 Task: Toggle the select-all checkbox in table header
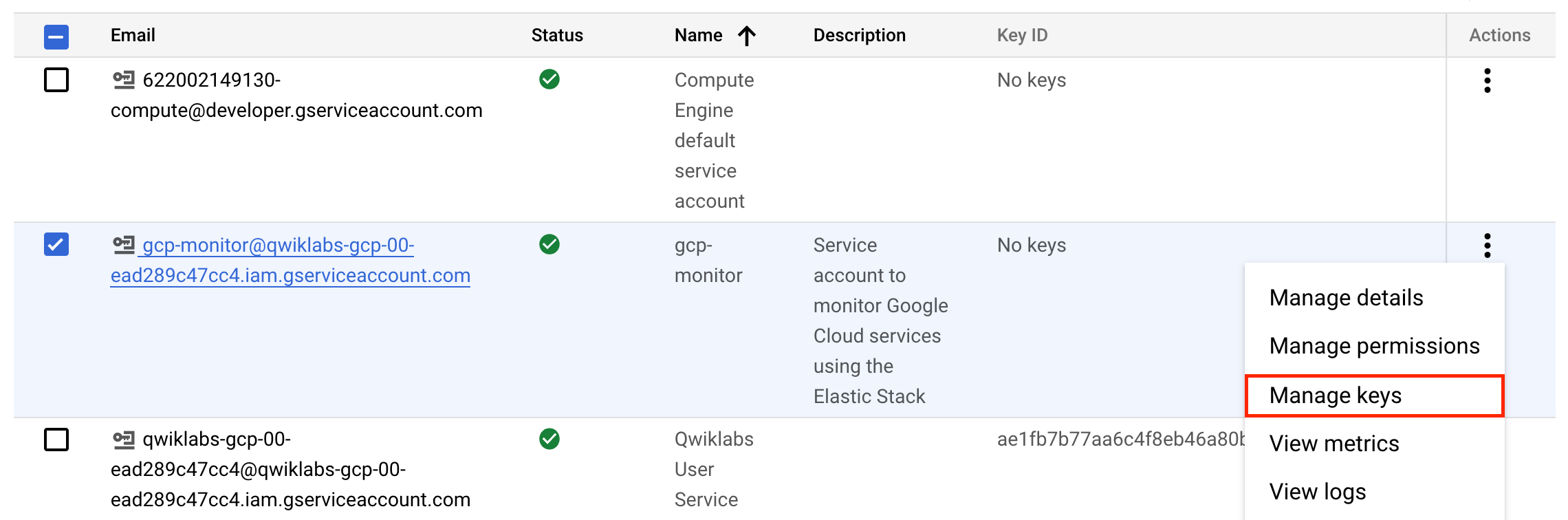point(56,36)
